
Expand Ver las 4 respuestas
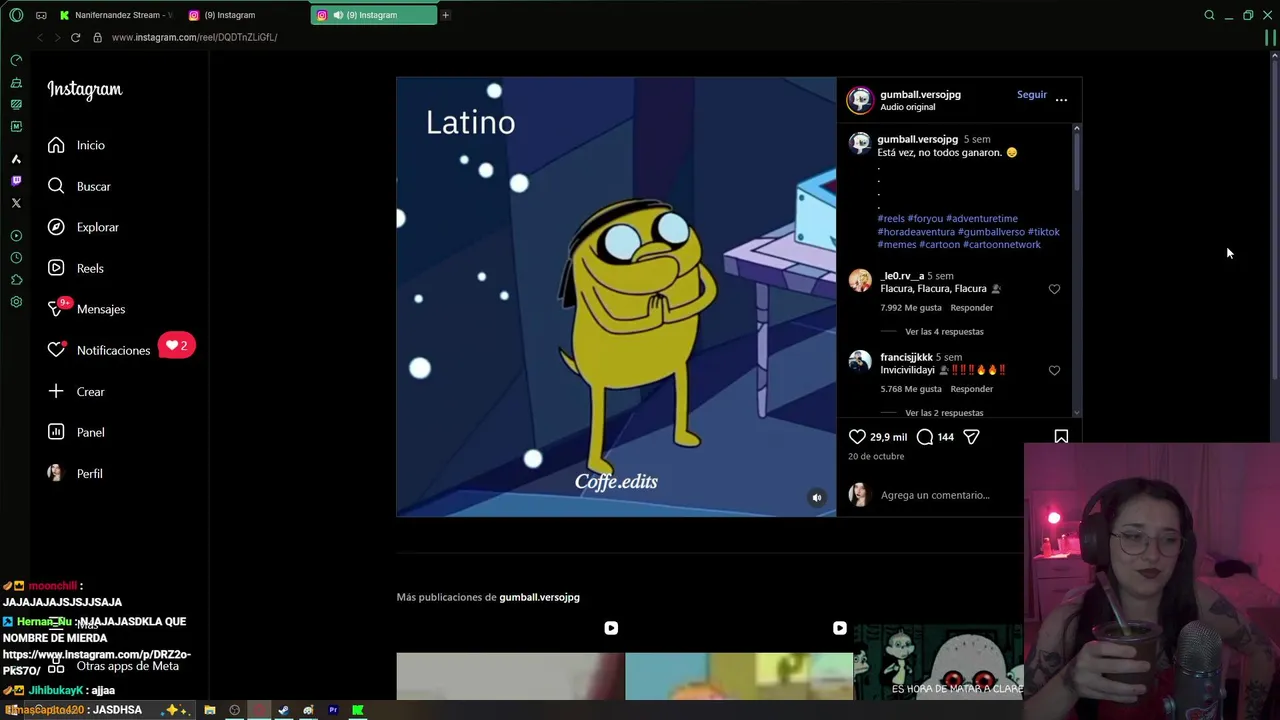pos(944,332)
